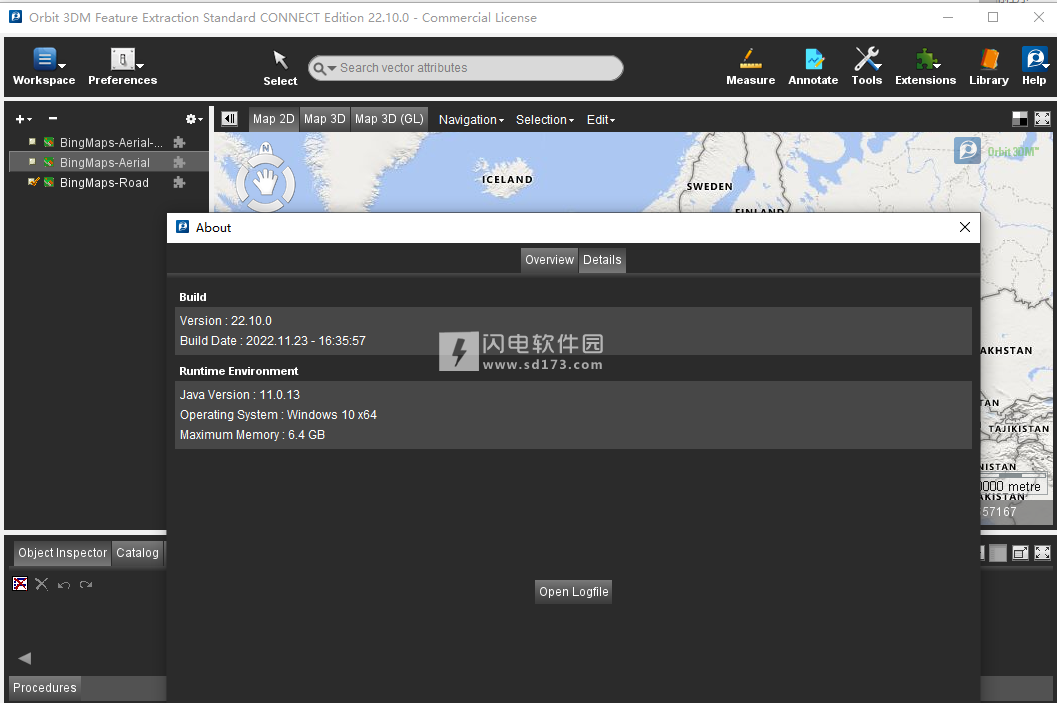Viewport: 1057px width, 703px height.
Task: Click the map view layout grid icon
Action: tap(1020, 119)
